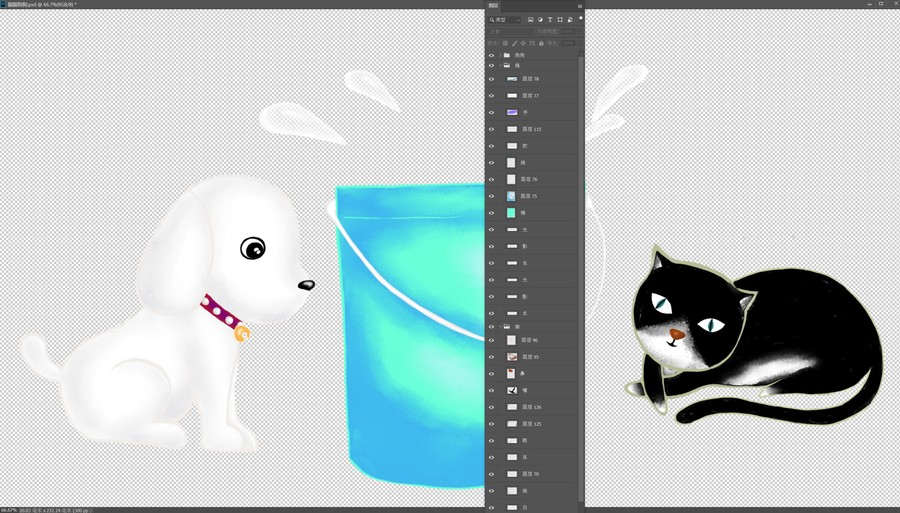This screenshot has height=513, width=900.
Task: Hide the first layer group via eye
Action: point(491,55)
